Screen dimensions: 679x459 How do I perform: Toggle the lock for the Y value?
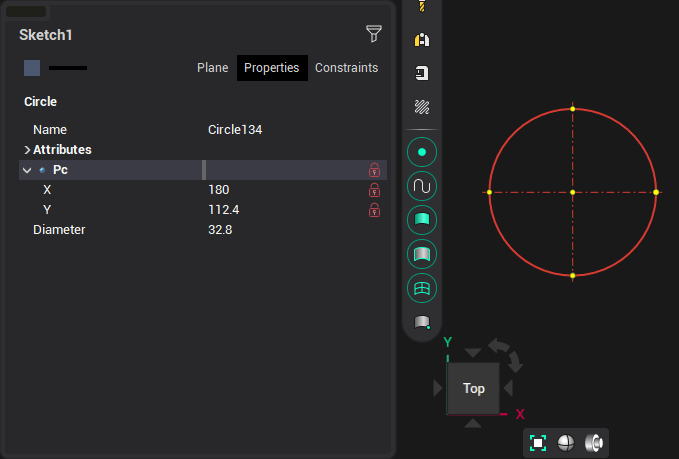pos(375,210)
